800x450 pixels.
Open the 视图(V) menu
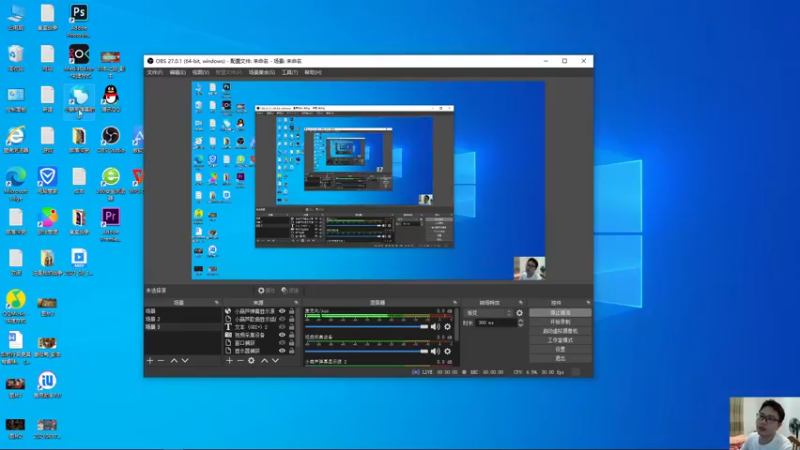(x=201, y=72)
